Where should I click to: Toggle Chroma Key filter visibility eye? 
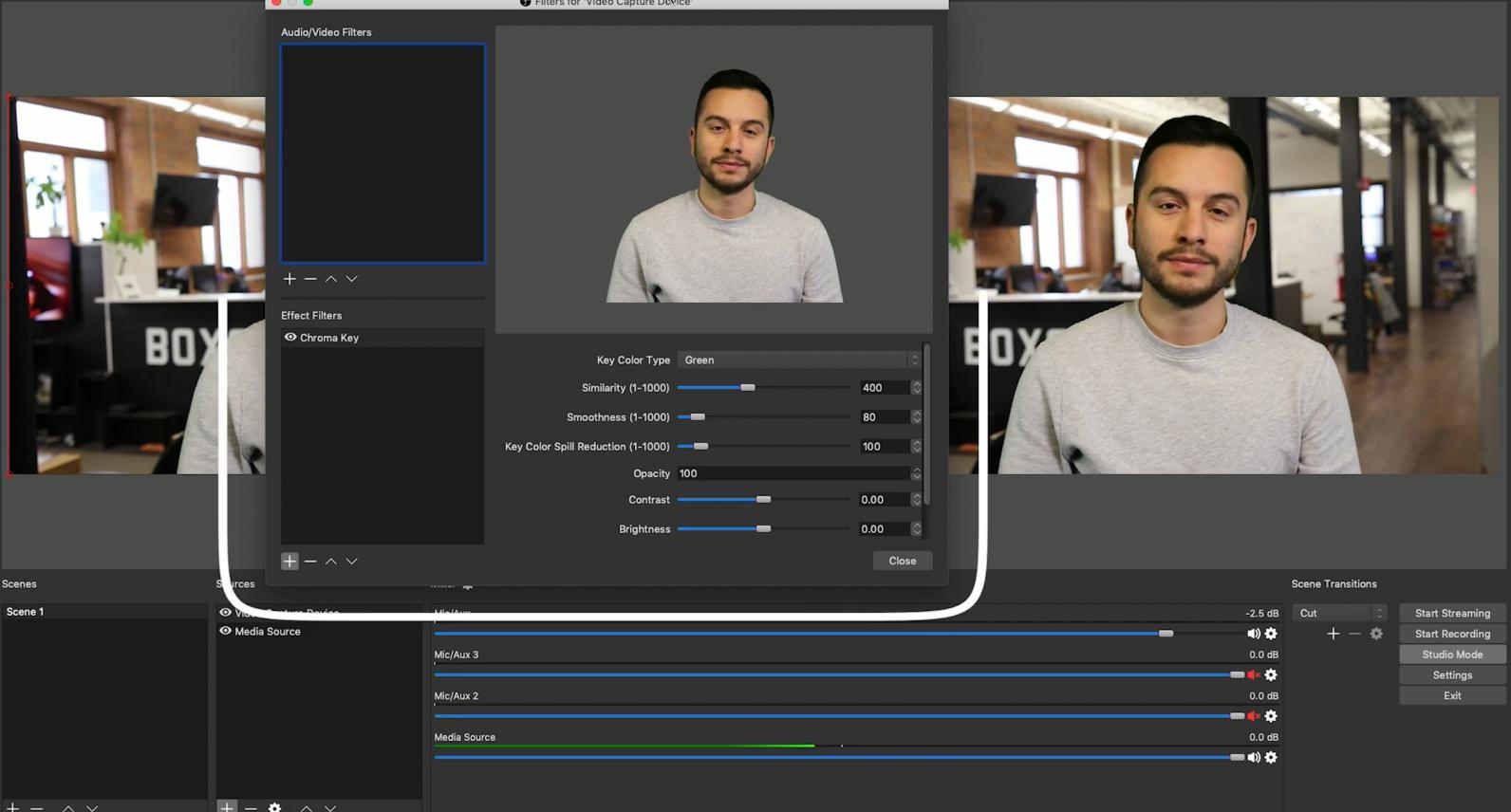[x=290, y=338]
